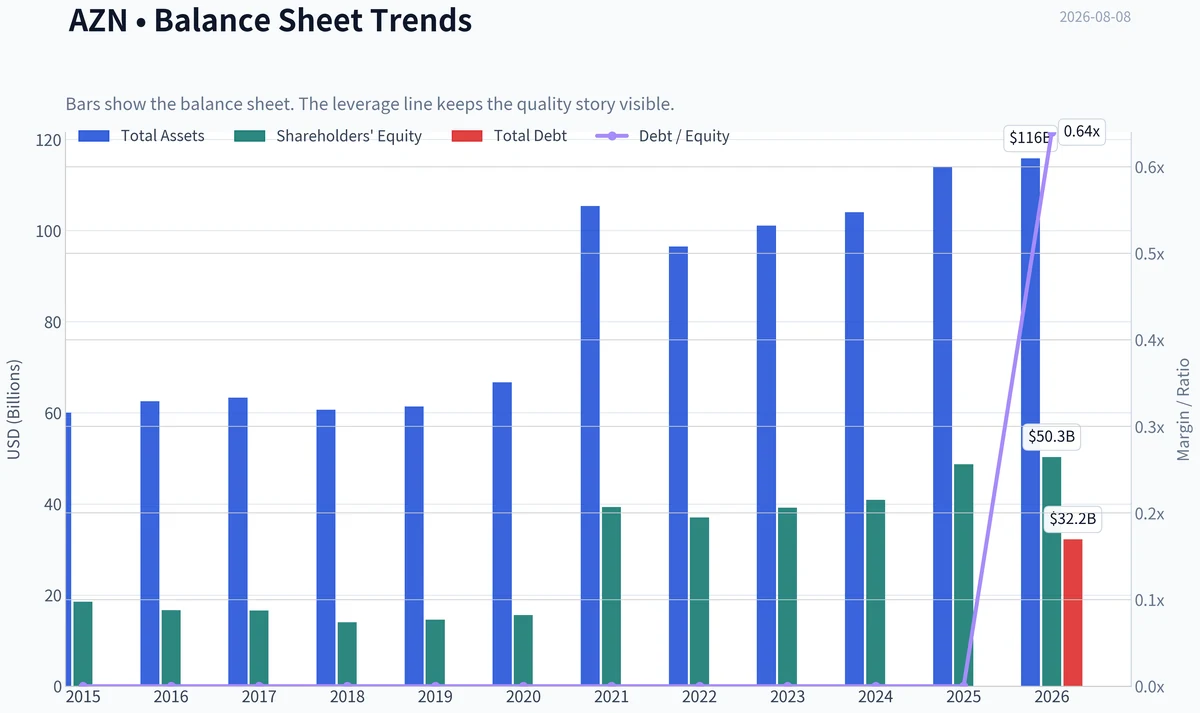This screenshot has height=713, width=1200.
Task: Click the 40 tick on the USD axis
Action: pyautogui.click(x=51, y=505)
